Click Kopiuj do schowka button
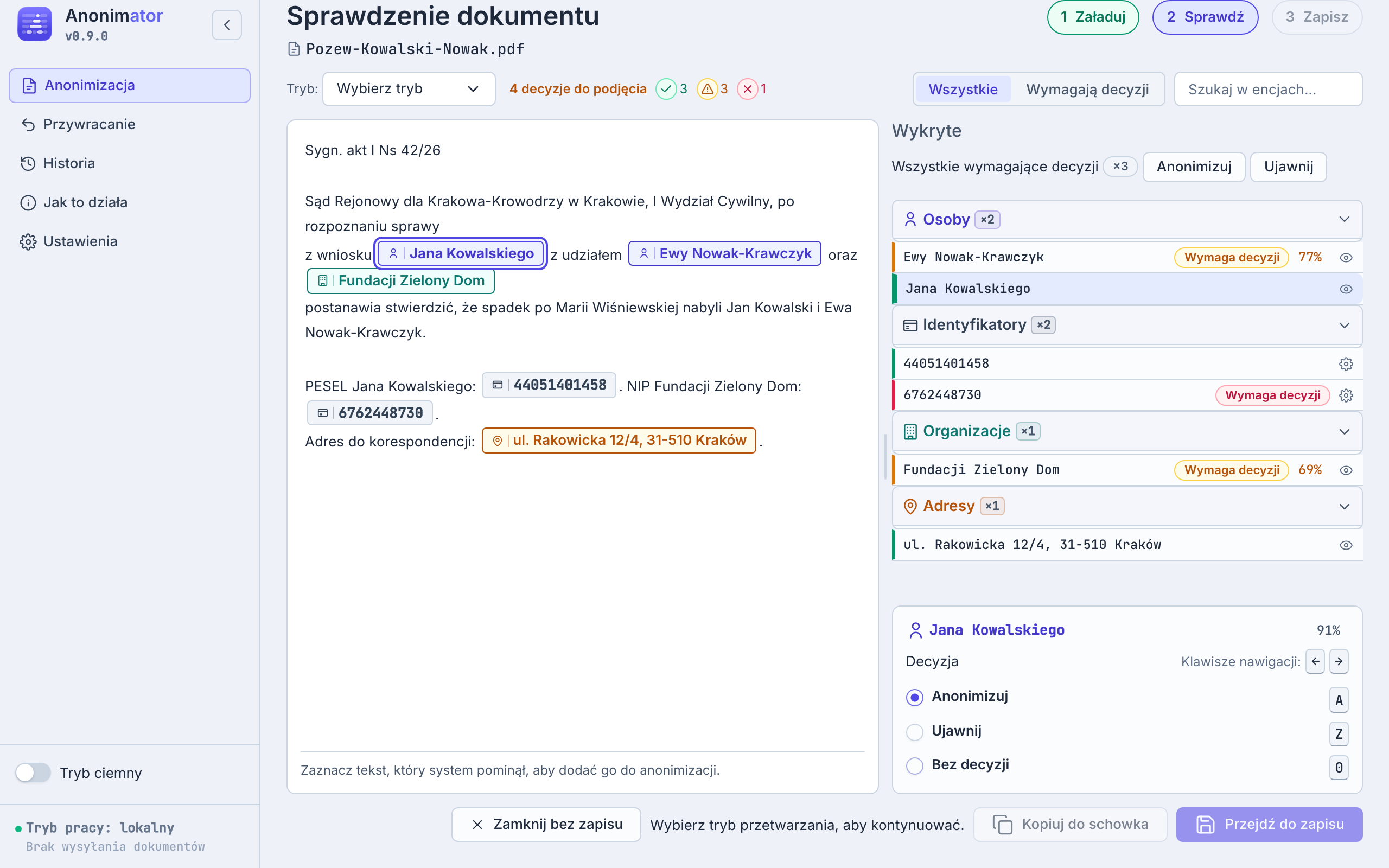 click(x=1070, y=825)
